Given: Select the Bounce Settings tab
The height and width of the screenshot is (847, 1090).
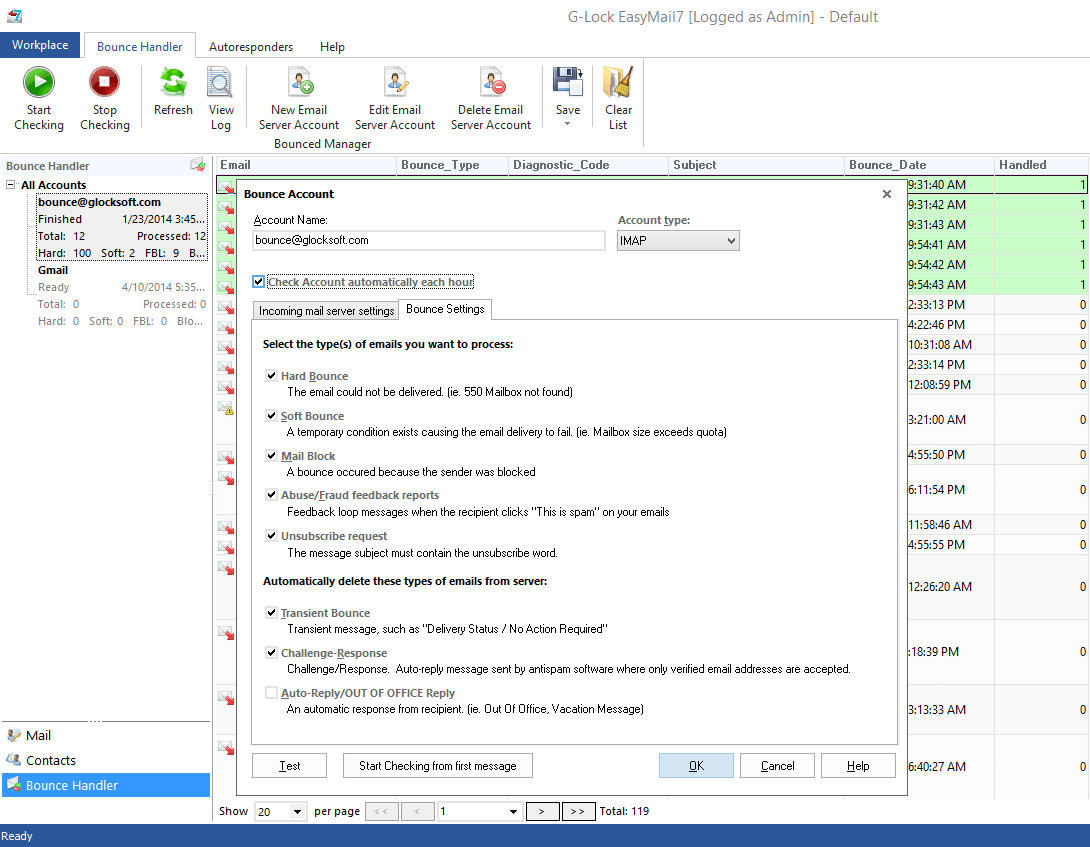Looking at the screenshot, I should click(445, 309).
